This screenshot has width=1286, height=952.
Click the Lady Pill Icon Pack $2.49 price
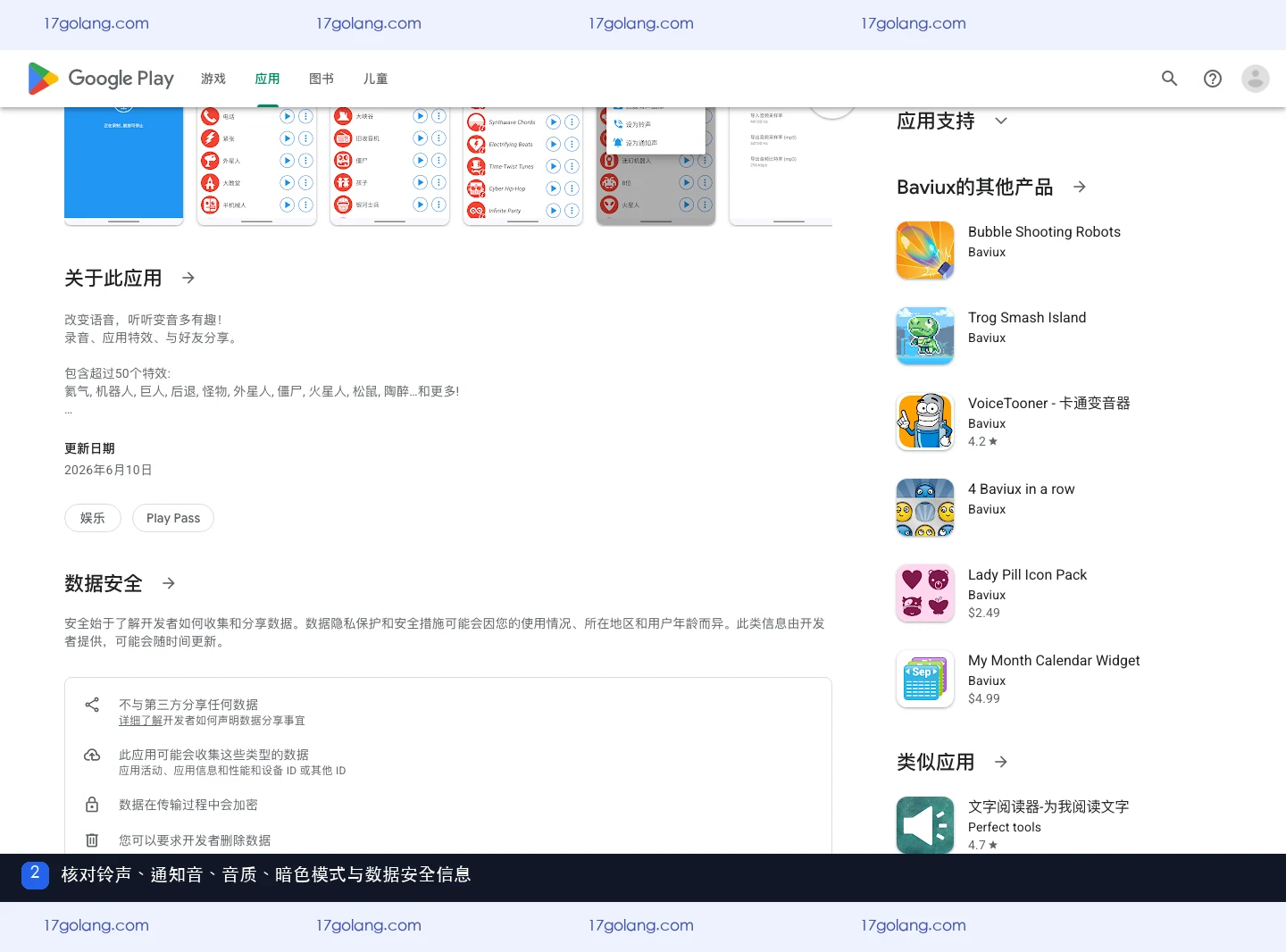(984, 613)
